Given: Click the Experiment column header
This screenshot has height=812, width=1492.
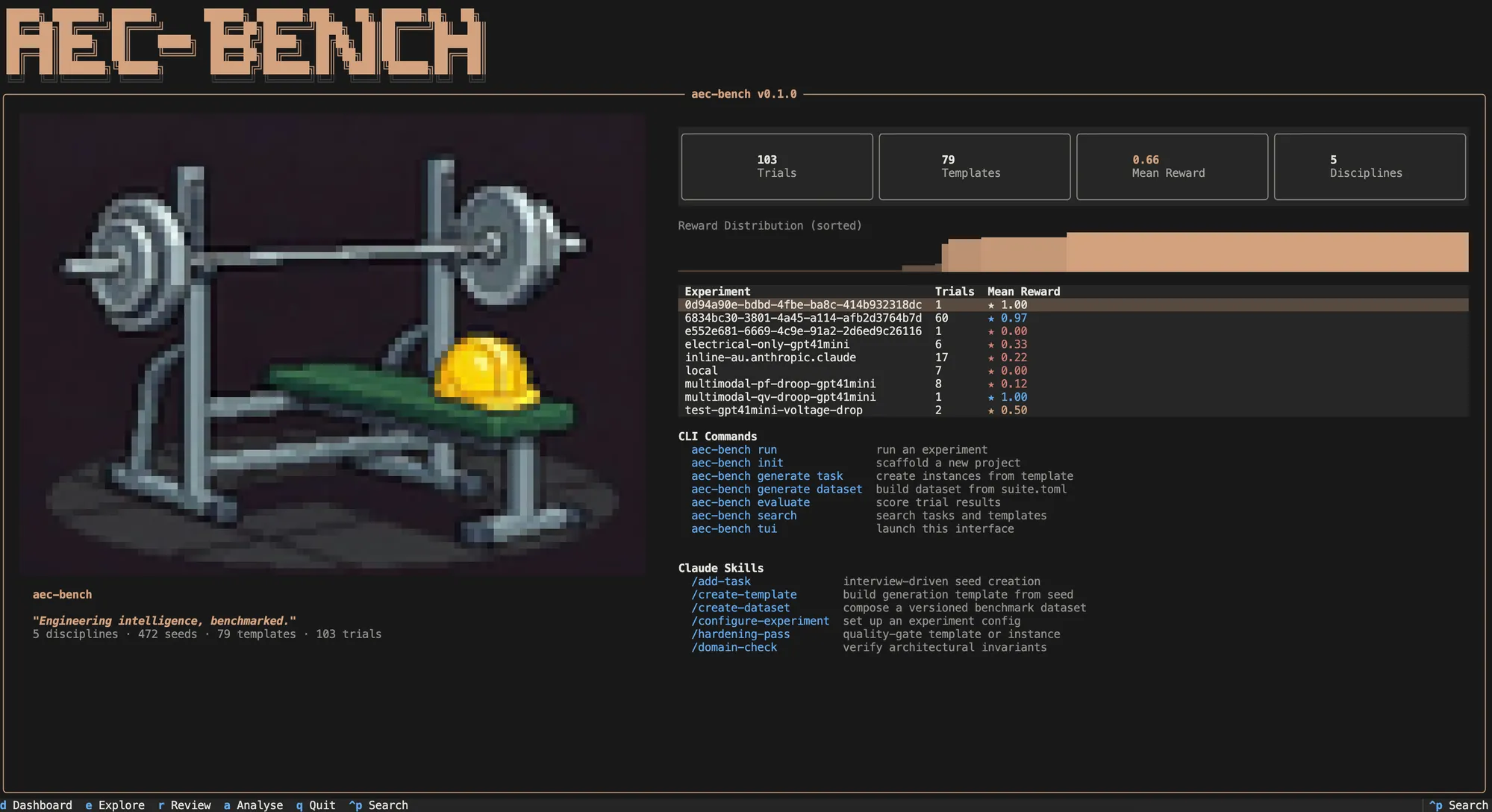Looking at the screenshot, I should (717, 291).
